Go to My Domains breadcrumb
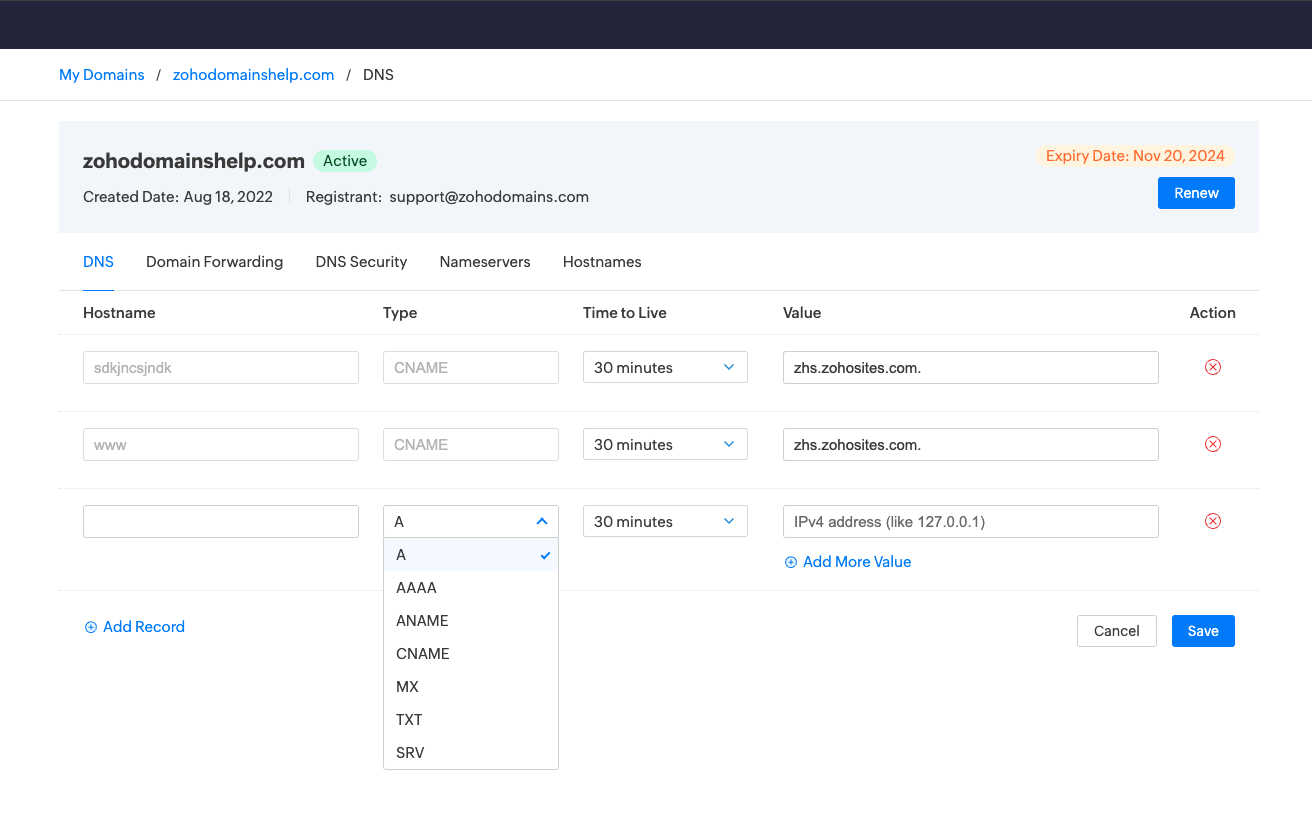Image resolution: width=1312 pixels, height=816 pixels. 102,75
